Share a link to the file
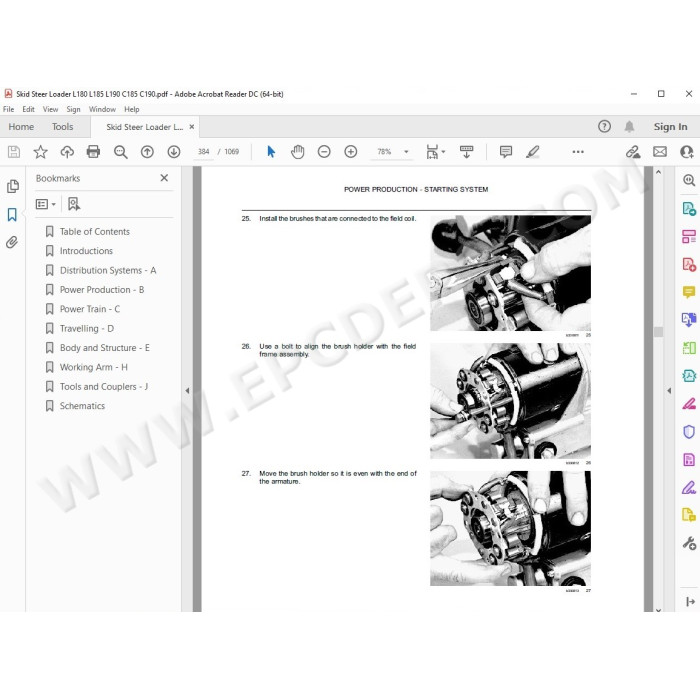 pos(633,152)
